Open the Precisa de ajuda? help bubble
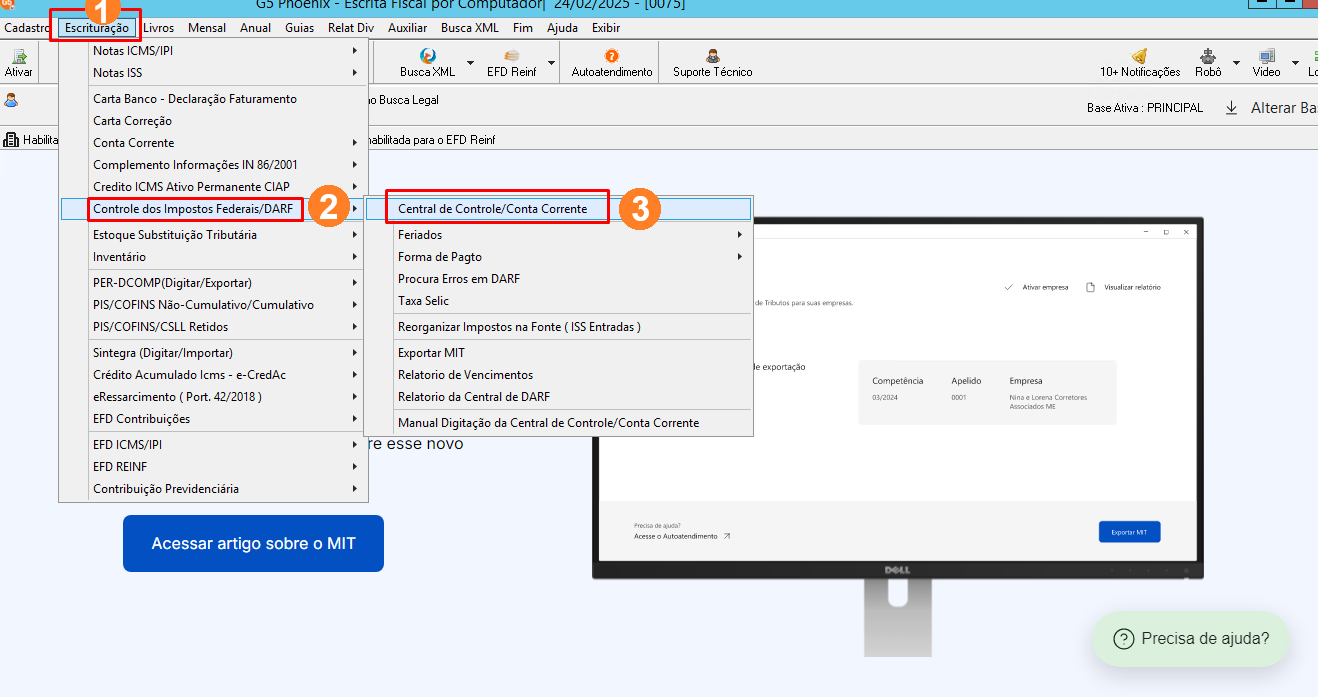The height and width of the screenshot is (697, 1318). coord(1191,639)
